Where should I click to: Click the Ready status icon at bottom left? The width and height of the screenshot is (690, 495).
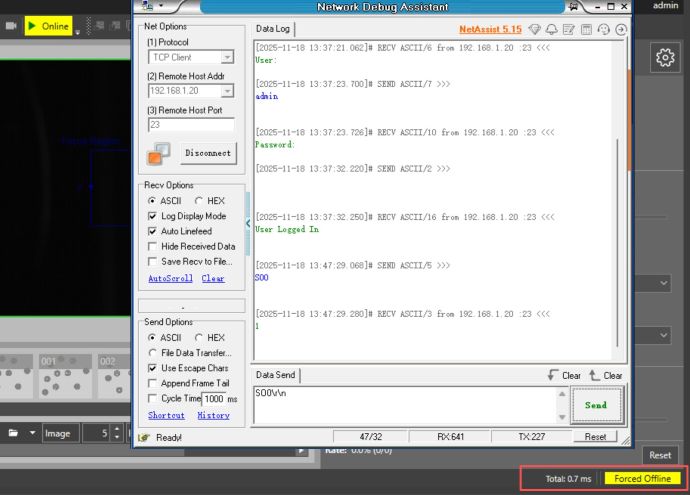point(144,437)
